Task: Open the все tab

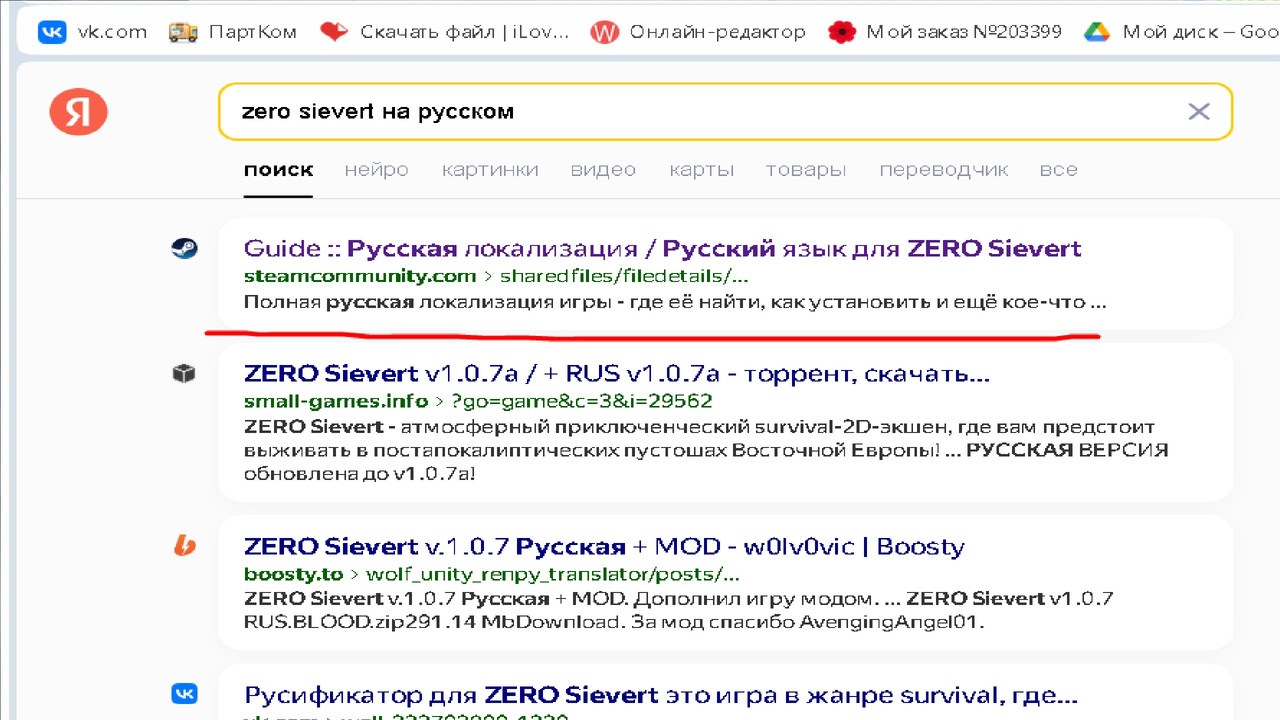Action: click(x=1059, y=170)
